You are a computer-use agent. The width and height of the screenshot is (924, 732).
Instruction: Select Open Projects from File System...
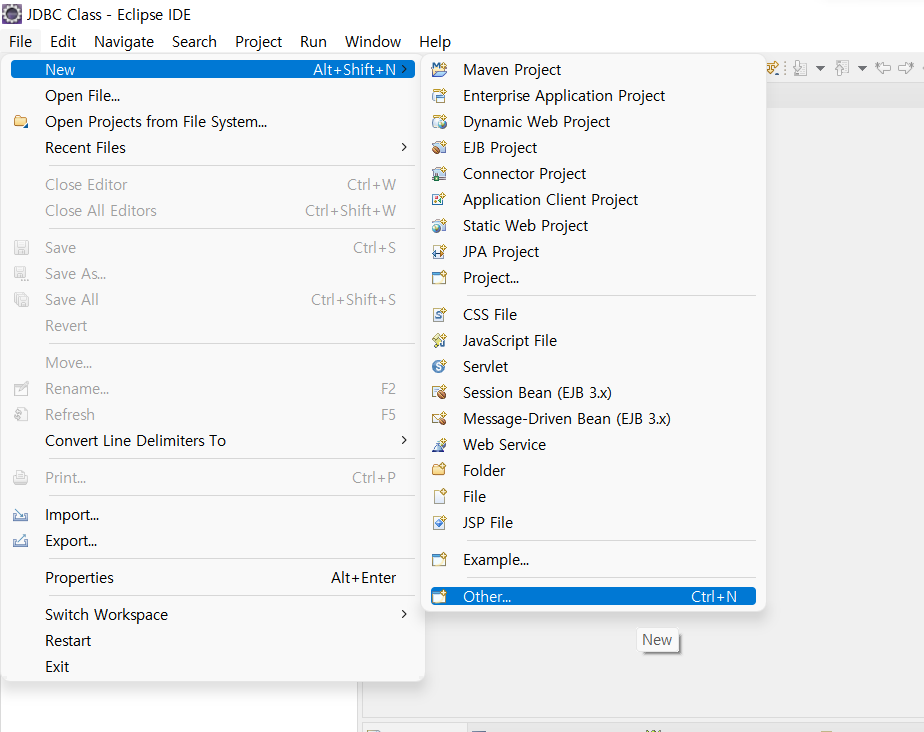point(213,121)
